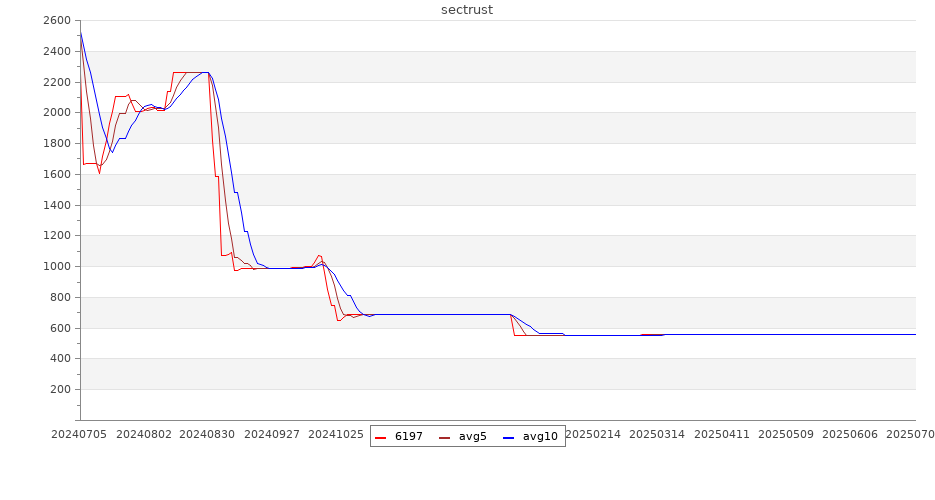
Task: Click the x-axis date 20250214
Action: tap(593, 434)
